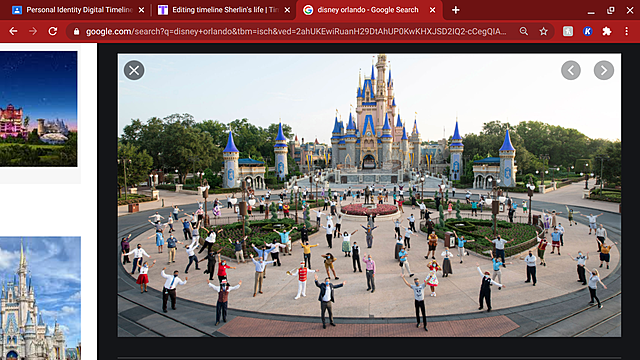
Task: Open the gray extension icon next to the star
Action: pos(568,31)
